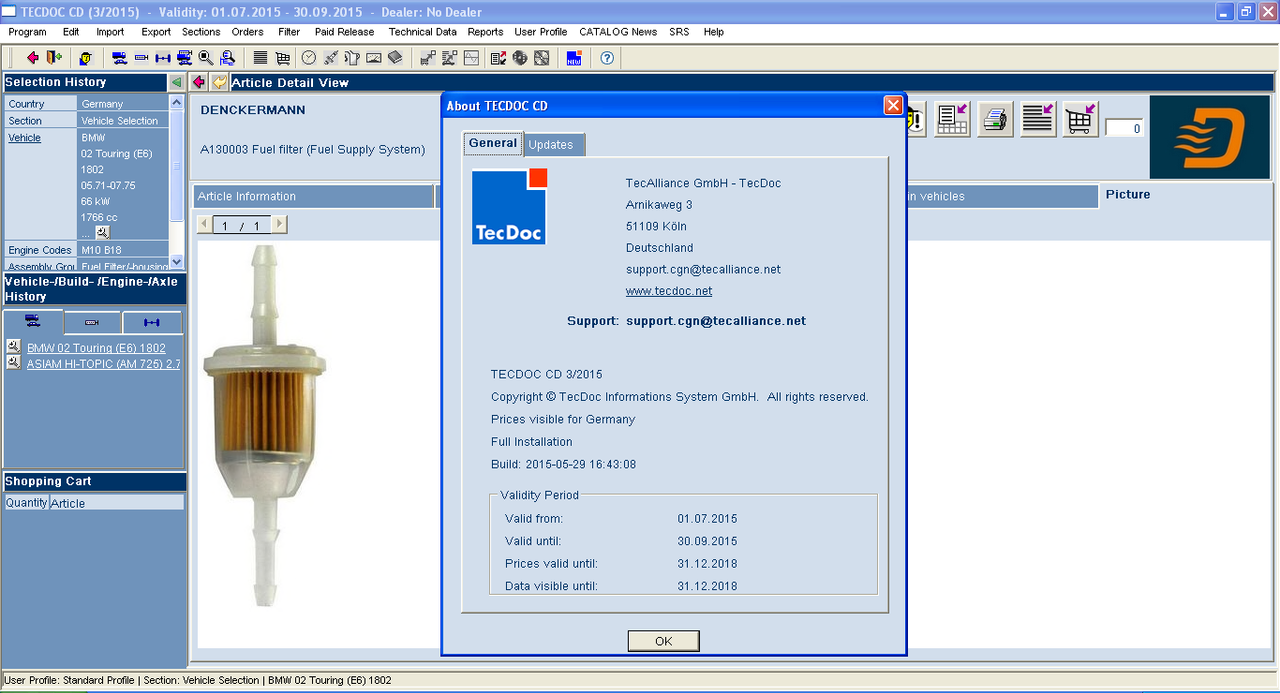Click the NEW catalog news icon

[x=574, y=58]
